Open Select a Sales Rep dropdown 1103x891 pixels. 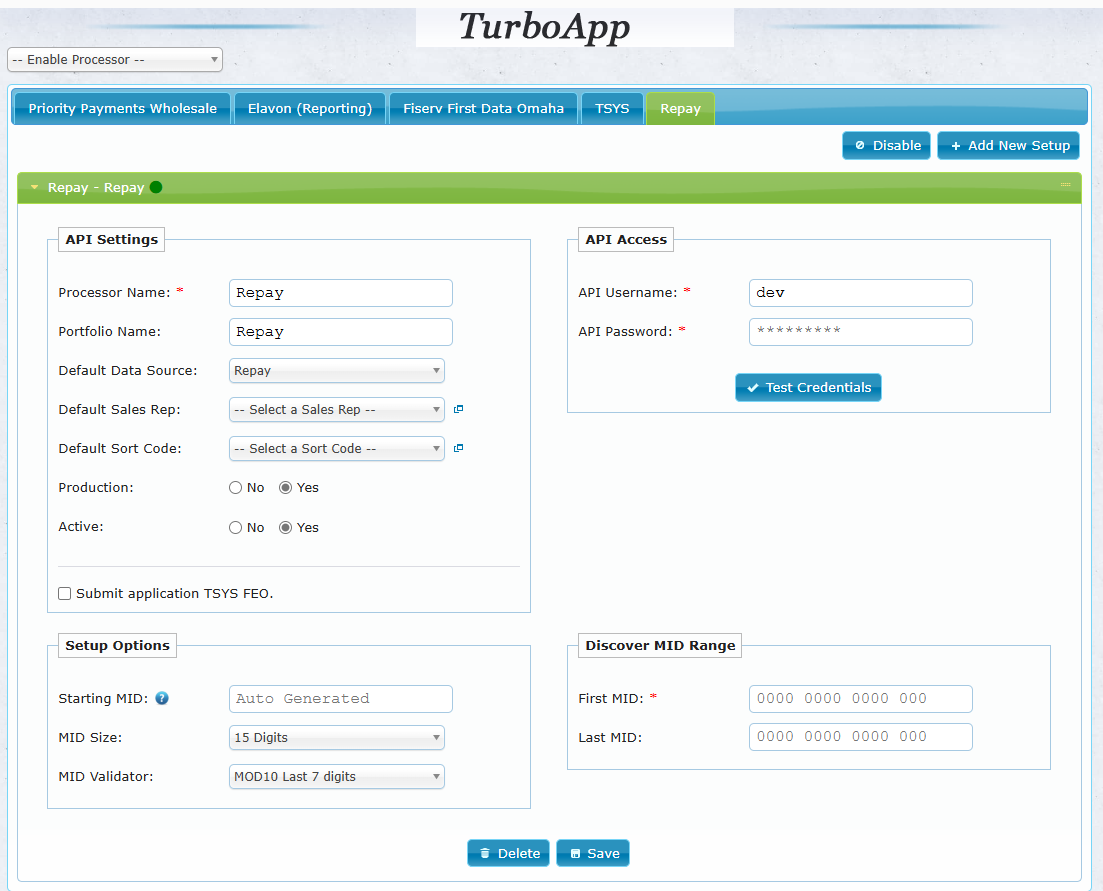(336, 409)
